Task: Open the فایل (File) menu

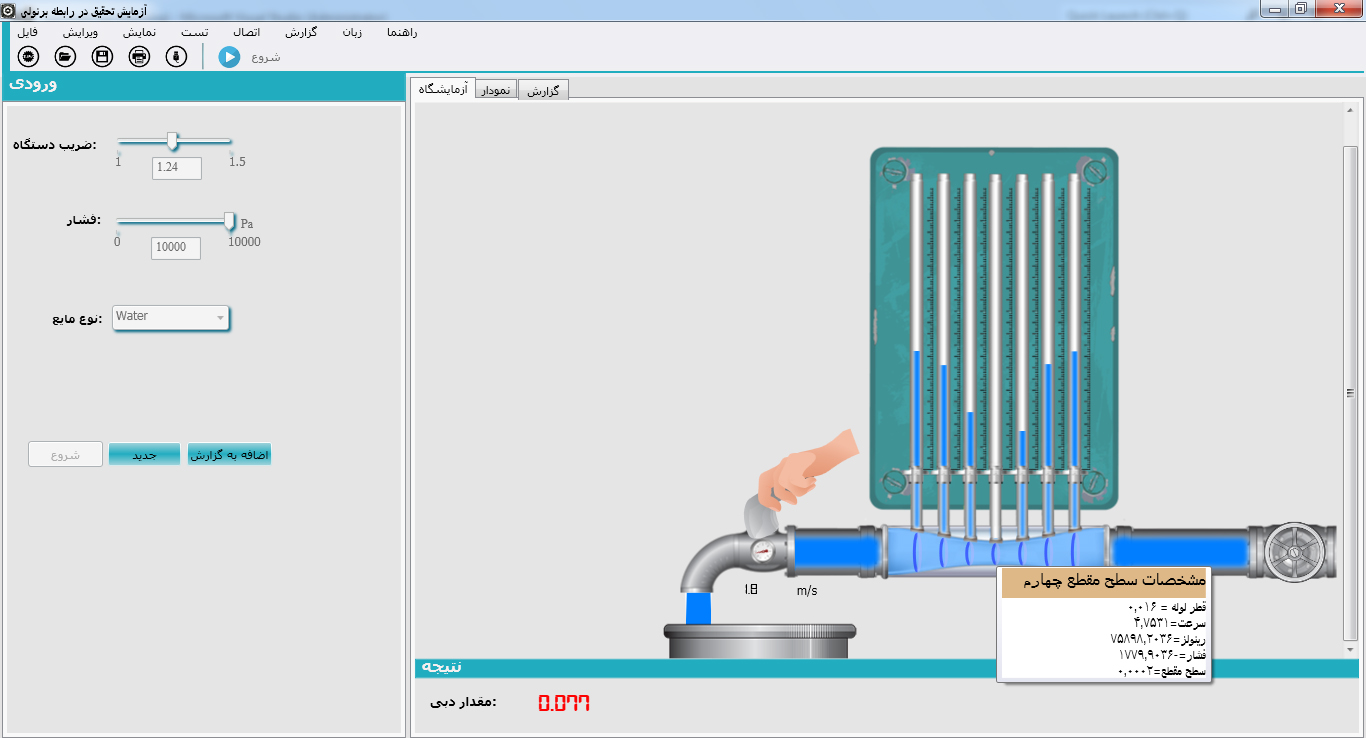Action: (28, 32)
